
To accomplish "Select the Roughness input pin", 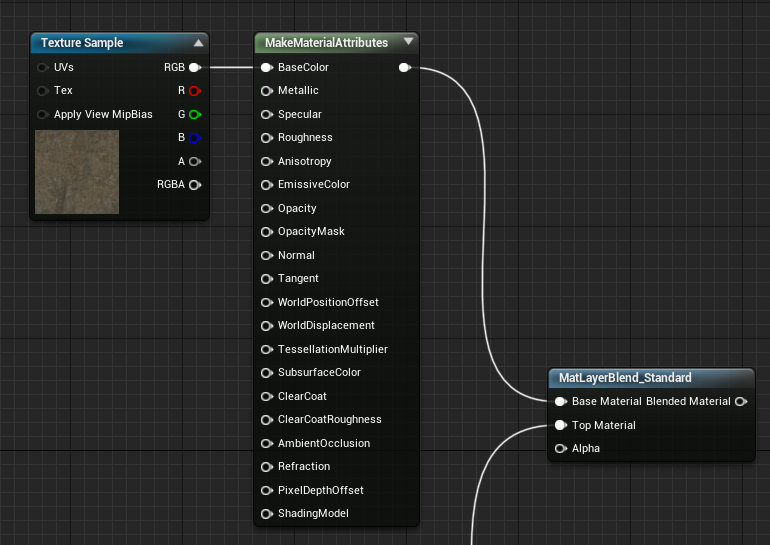I will click(267, 138).
